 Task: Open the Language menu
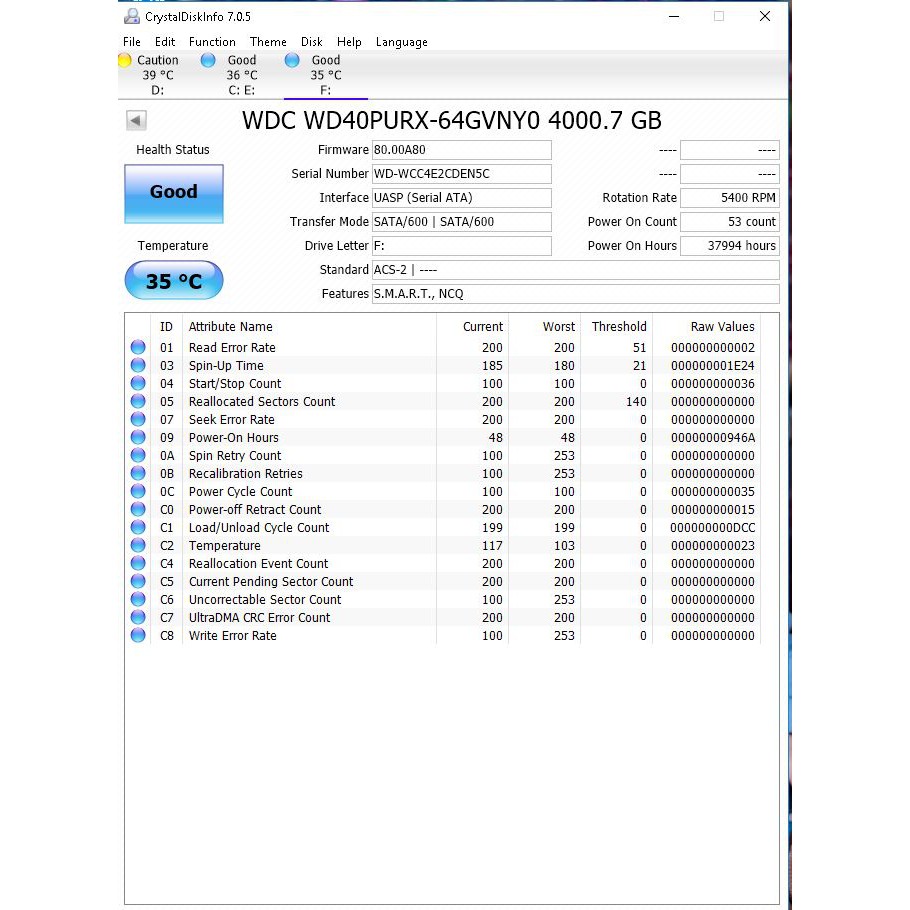tap(402, 42)
